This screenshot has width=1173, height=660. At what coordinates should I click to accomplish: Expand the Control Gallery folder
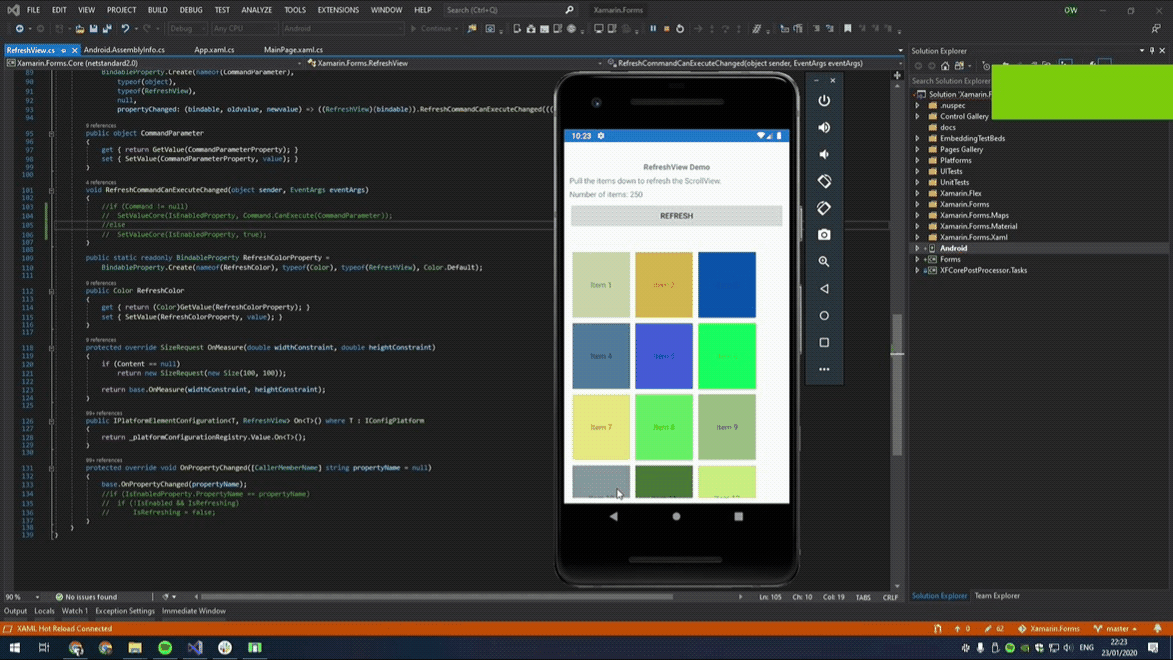[x=918, y=116]
